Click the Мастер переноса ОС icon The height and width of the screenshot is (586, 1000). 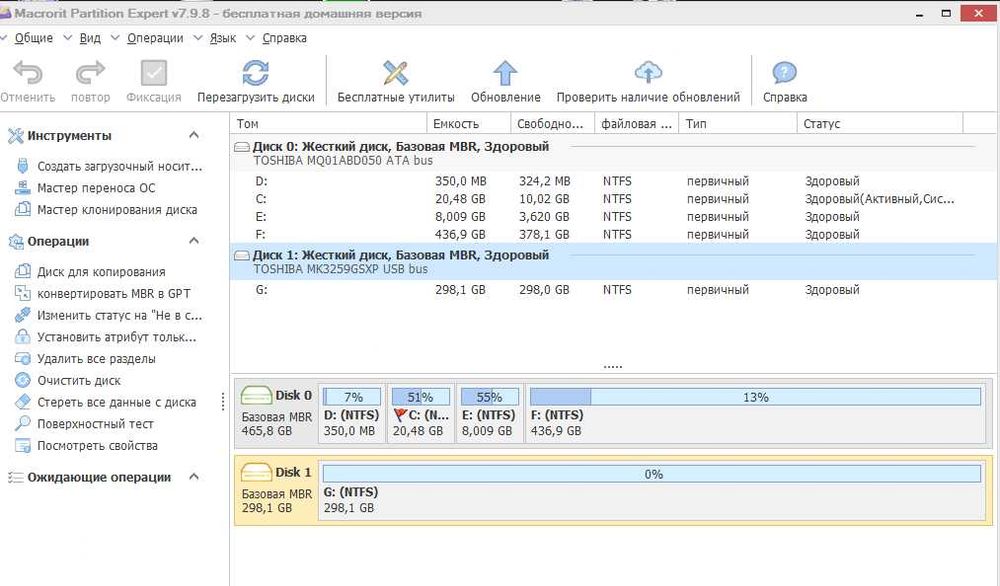[x=22, y=187]
